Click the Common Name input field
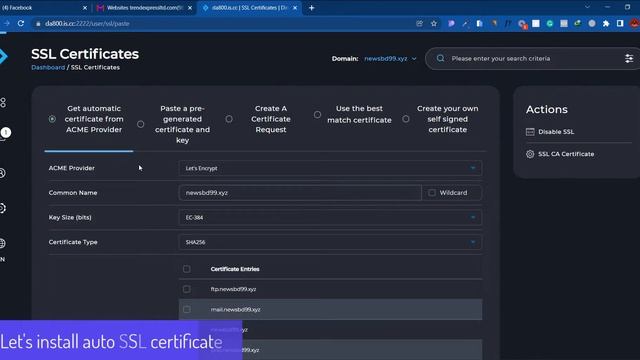This screenshot has width=640, height=360. pos(300,193)
